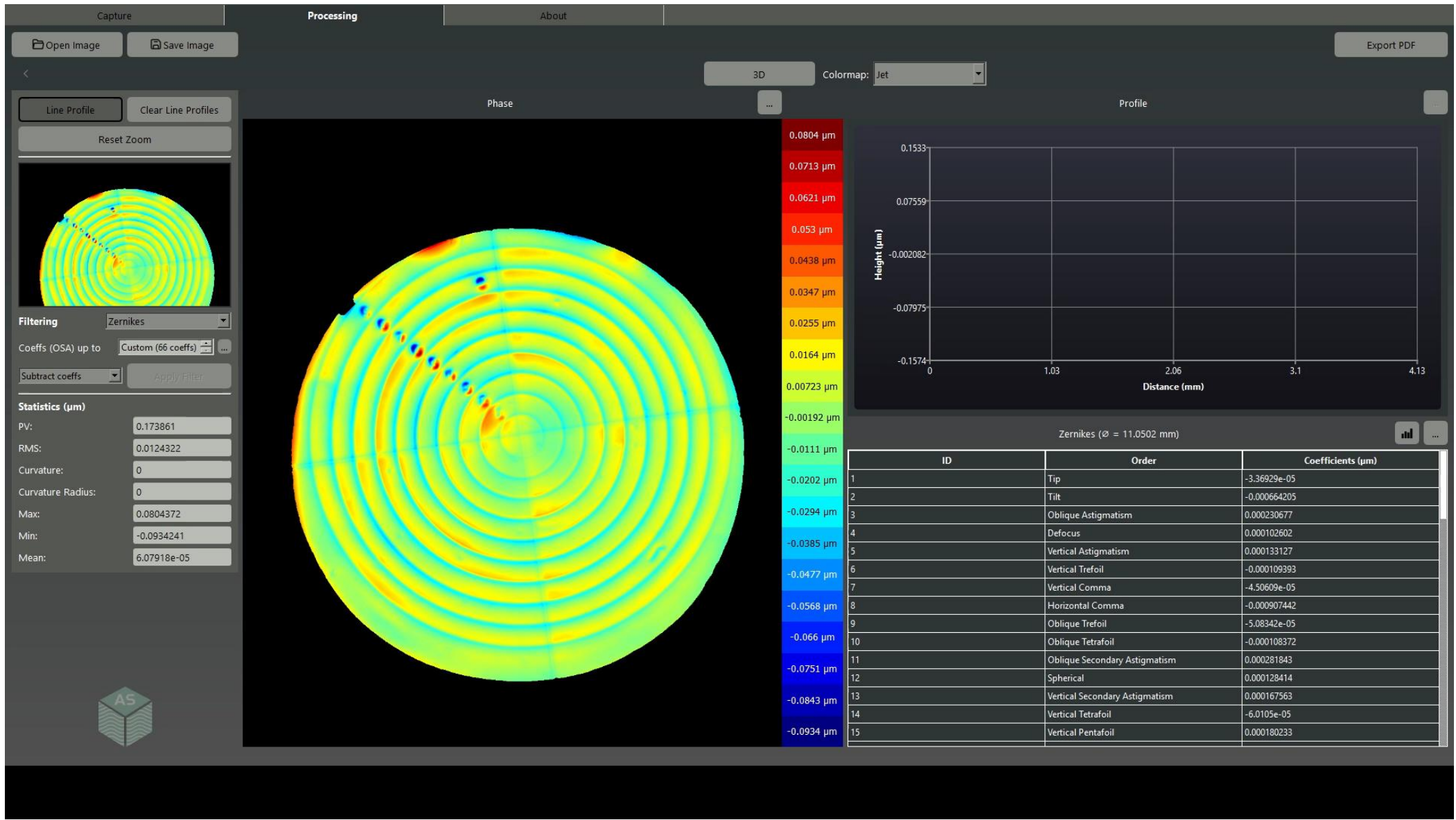This screenshot has height=820, width=1456.
Task: Switch to the About tab
Action: 553,15
